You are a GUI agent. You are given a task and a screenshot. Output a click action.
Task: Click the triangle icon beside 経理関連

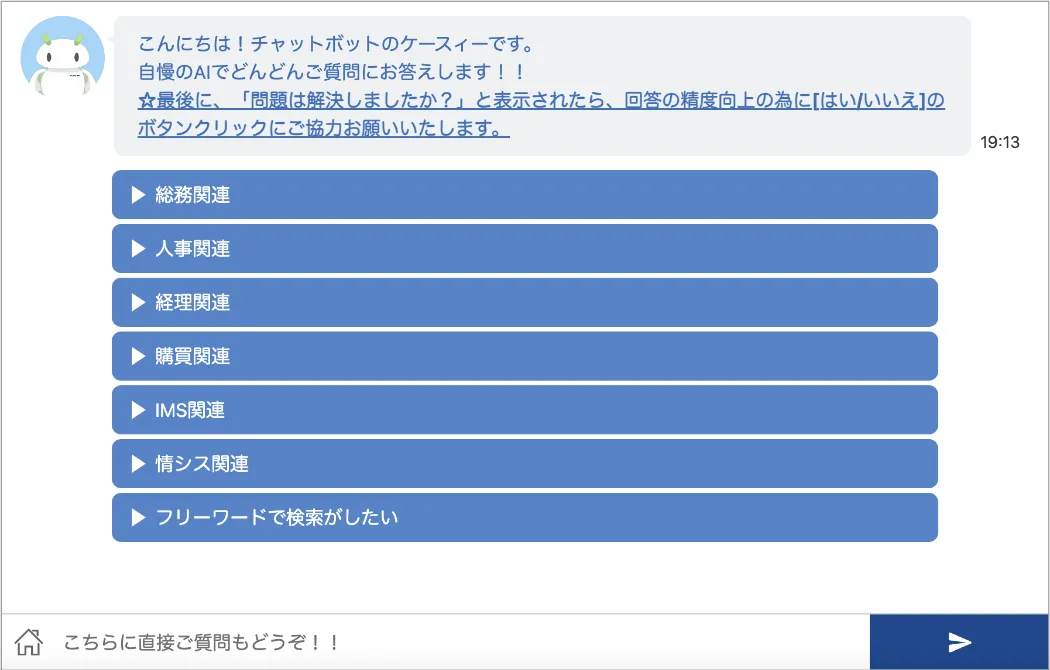(138, 302)
